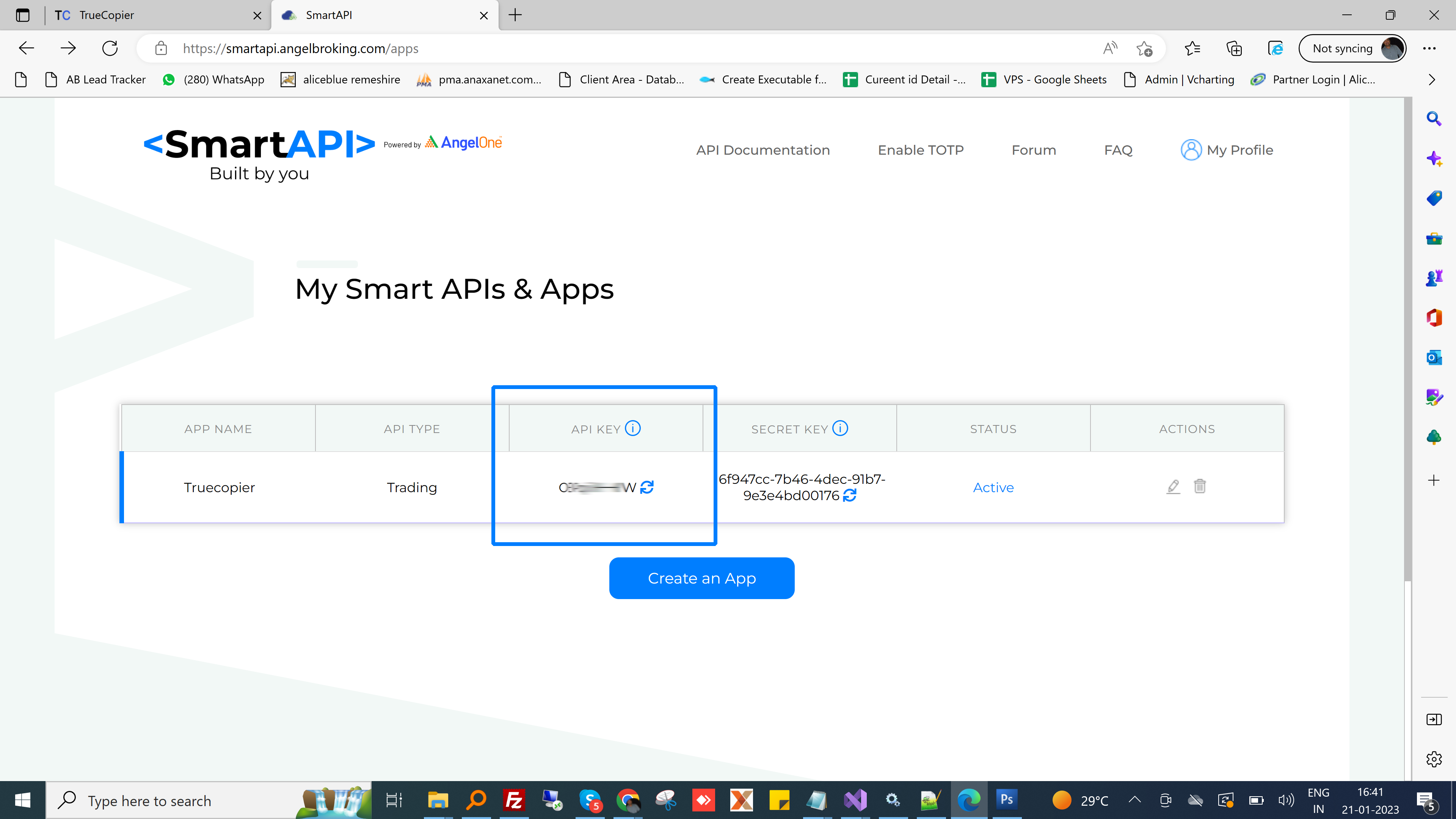Screen dimensions: 1456x819
Task: Open Photoshop from taskbar
Action: 1007,800
